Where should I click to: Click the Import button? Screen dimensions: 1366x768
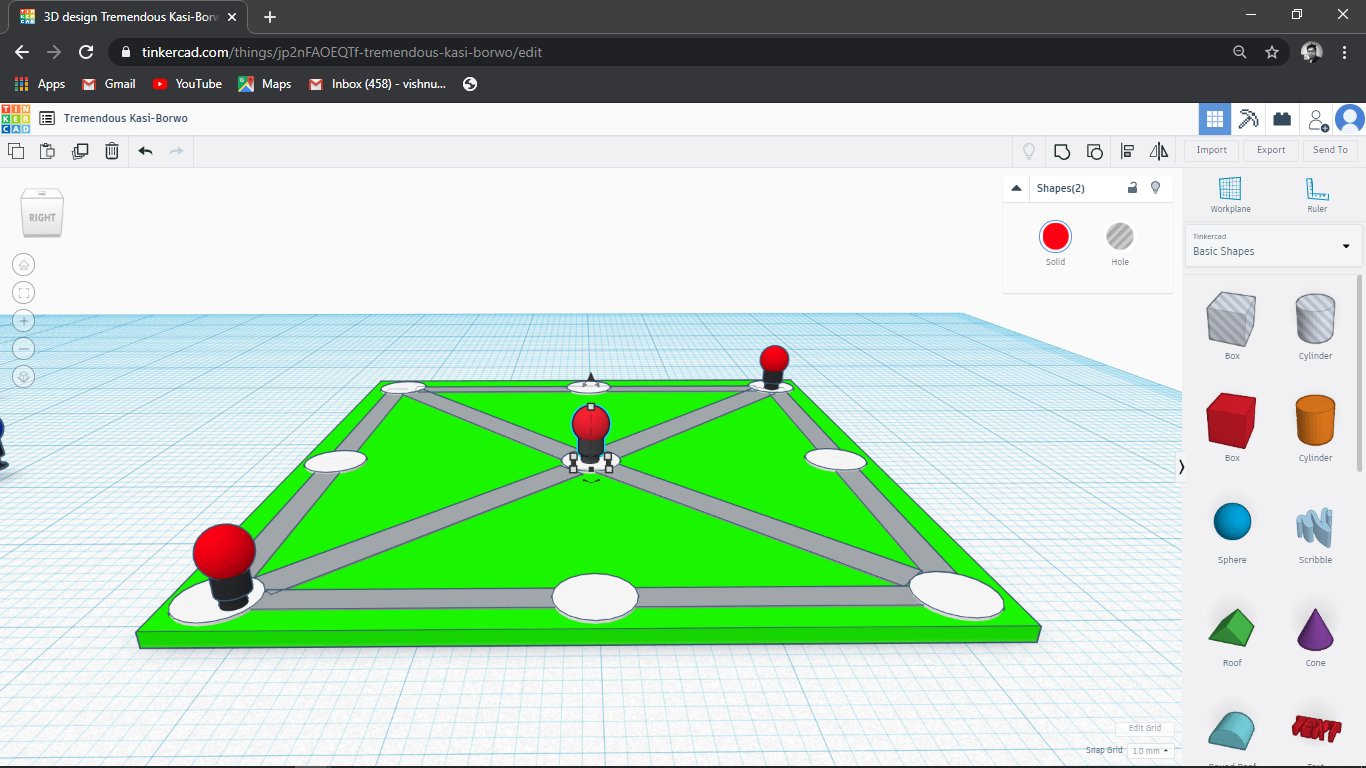[1211, 150]
